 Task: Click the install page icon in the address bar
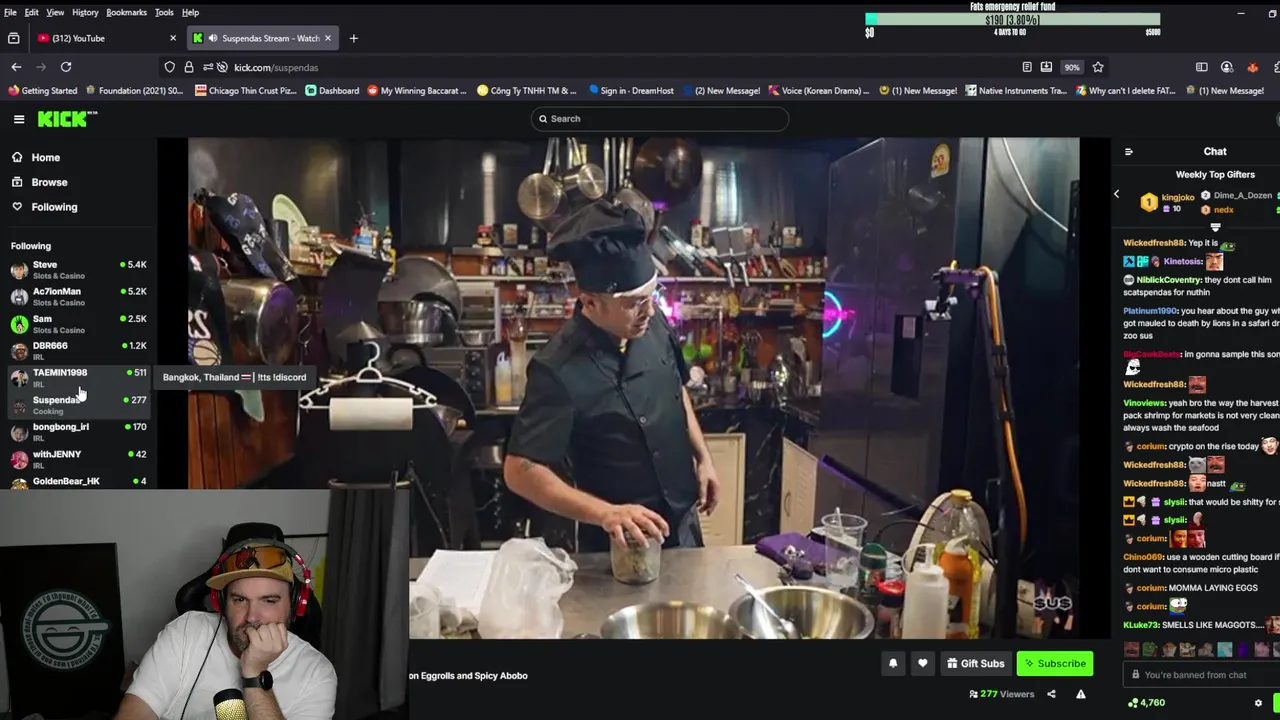click(1046, 67)
